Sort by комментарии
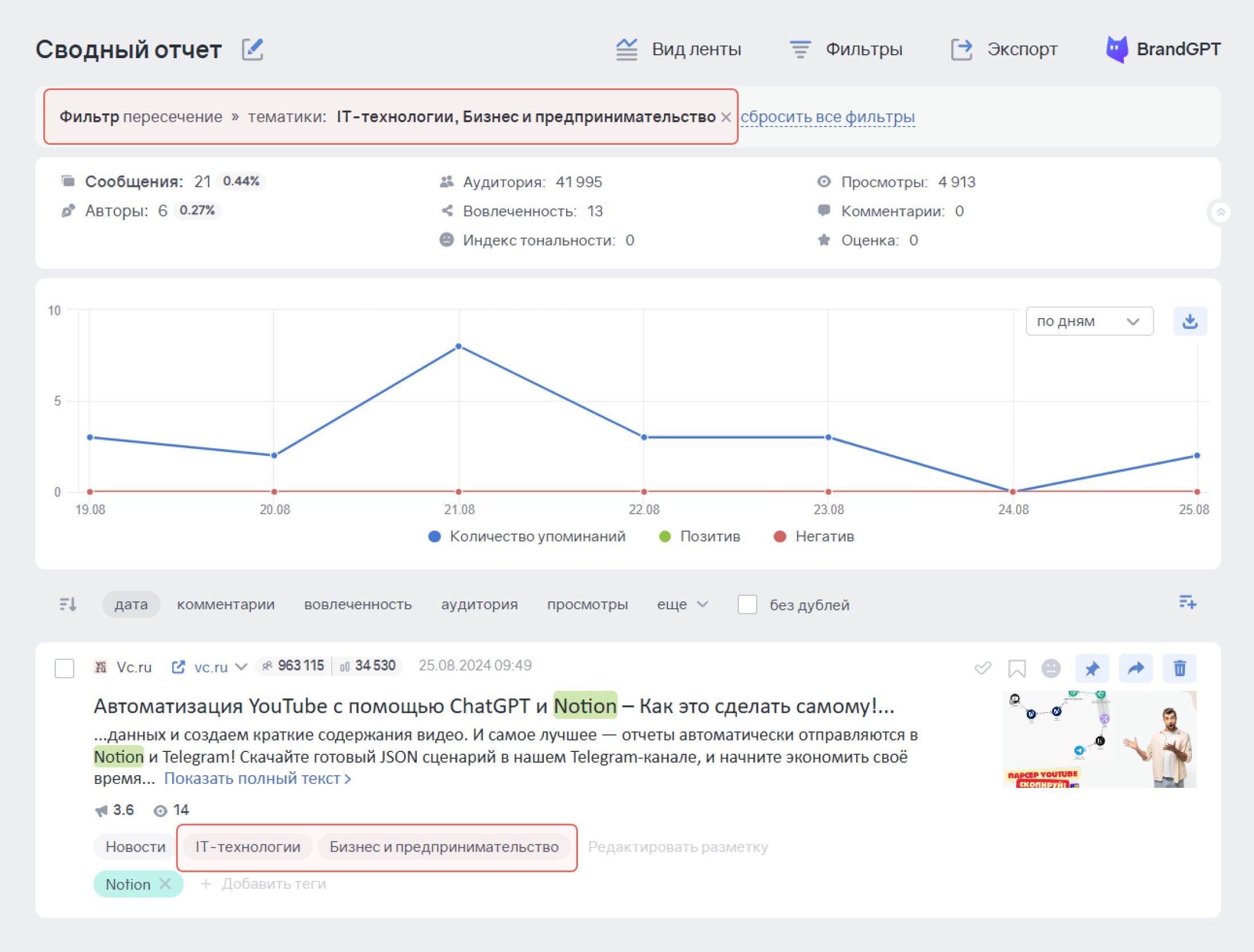 click(x=226, y=604)
